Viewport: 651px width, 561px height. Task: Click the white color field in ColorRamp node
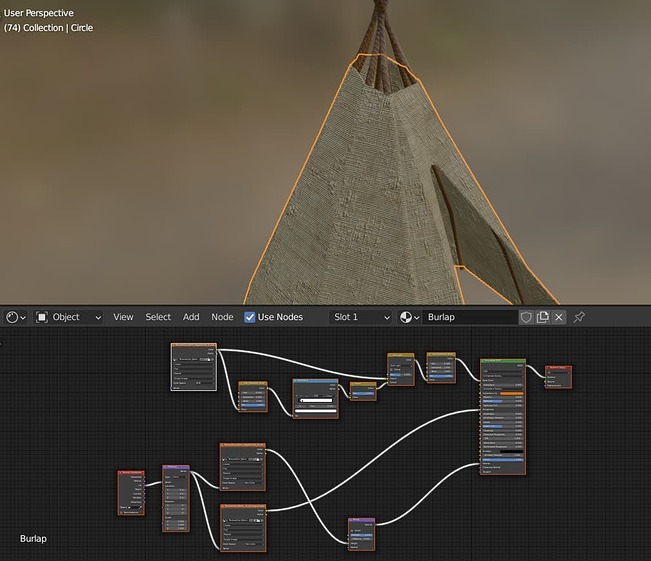coord(315,411)
